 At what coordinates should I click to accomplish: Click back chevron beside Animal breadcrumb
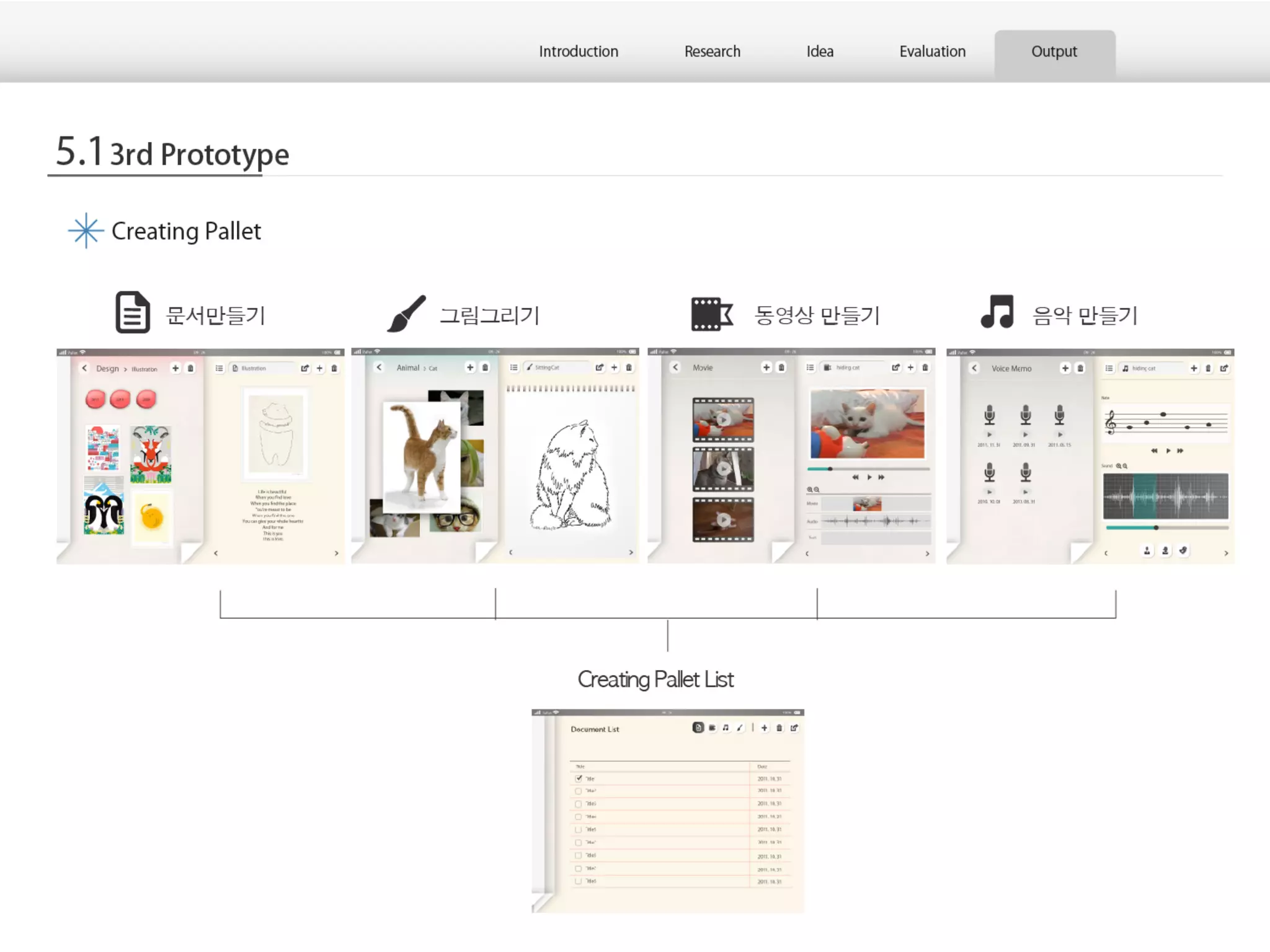coord(379,368)
